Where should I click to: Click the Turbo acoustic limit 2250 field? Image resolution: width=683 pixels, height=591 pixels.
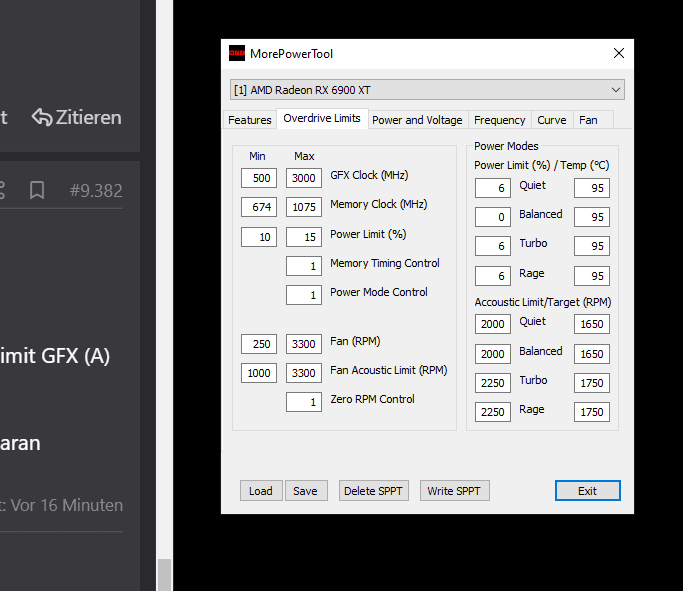pos(493,383)
